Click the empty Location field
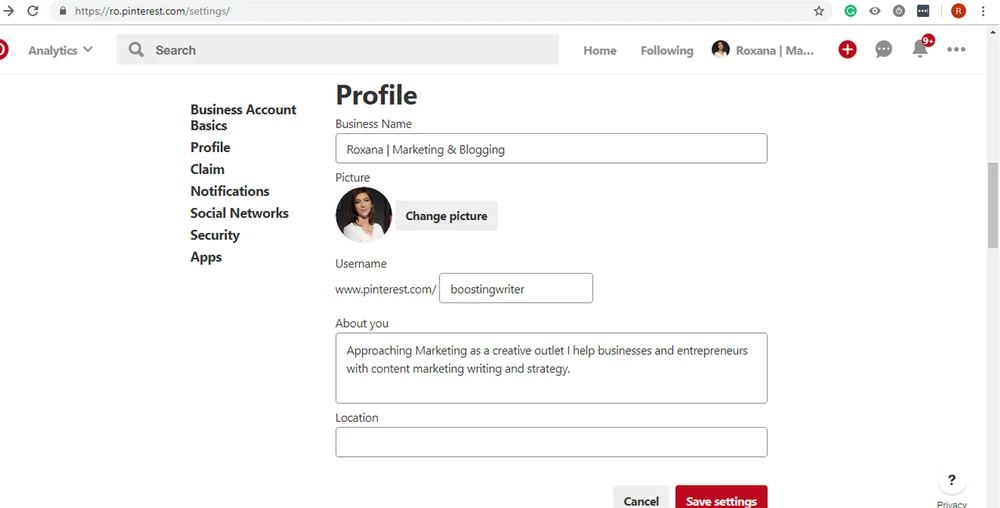Viewport: 1000px width, 508px height. coord(551,442)
